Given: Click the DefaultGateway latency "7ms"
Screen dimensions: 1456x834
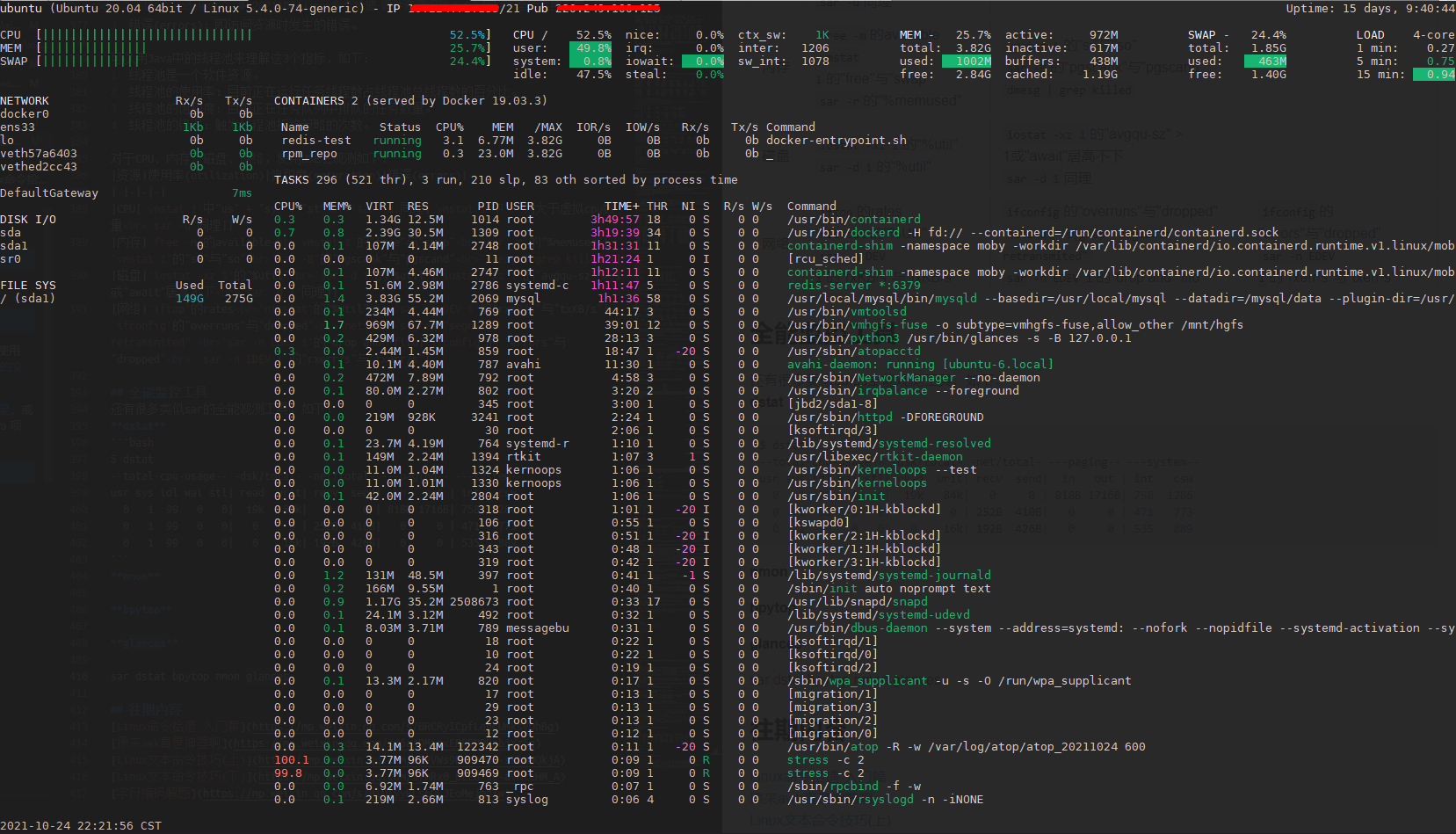Looking at the screenshot, I should point(242,193).
